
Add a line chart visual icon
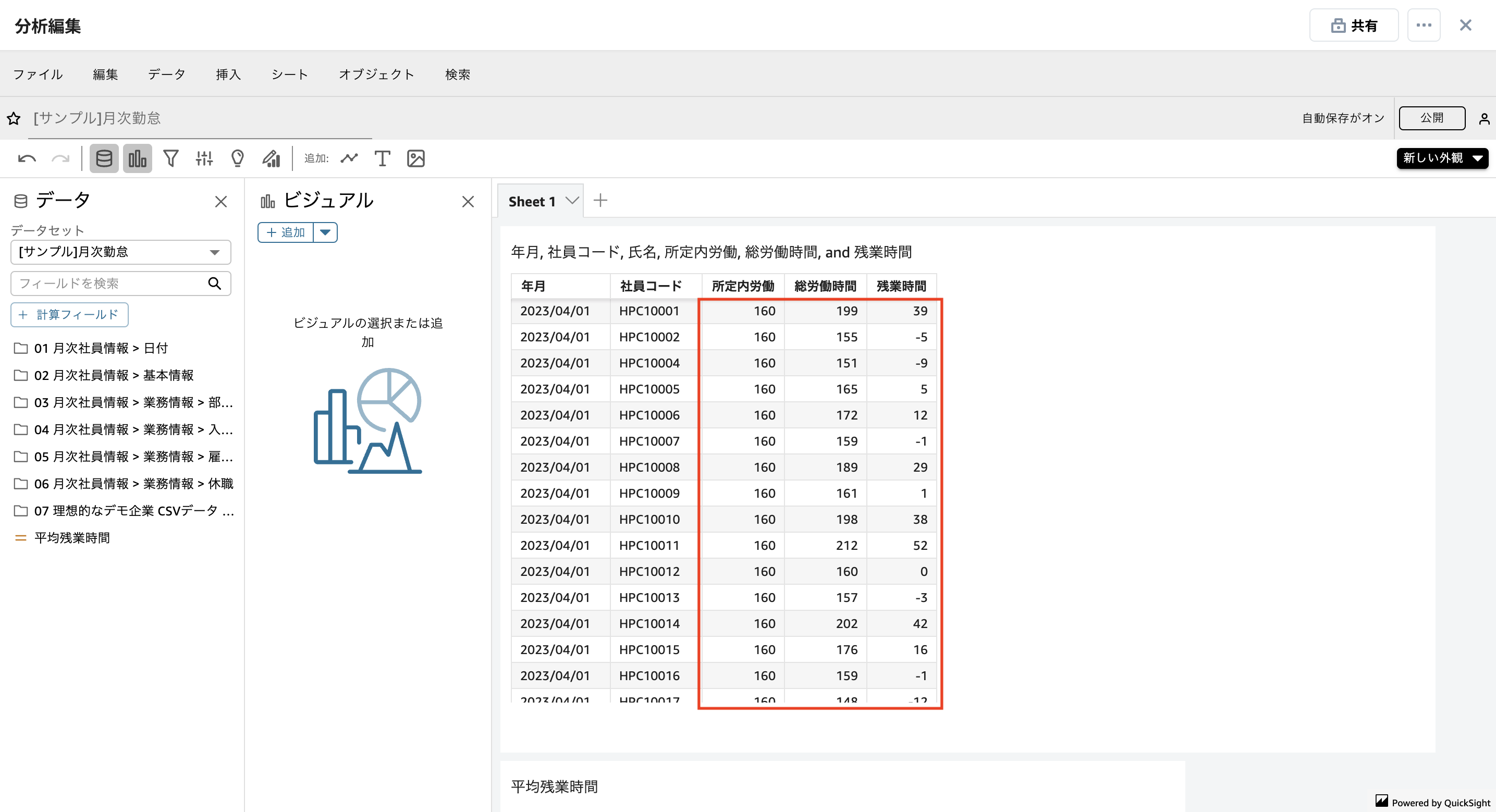(349, 158)
